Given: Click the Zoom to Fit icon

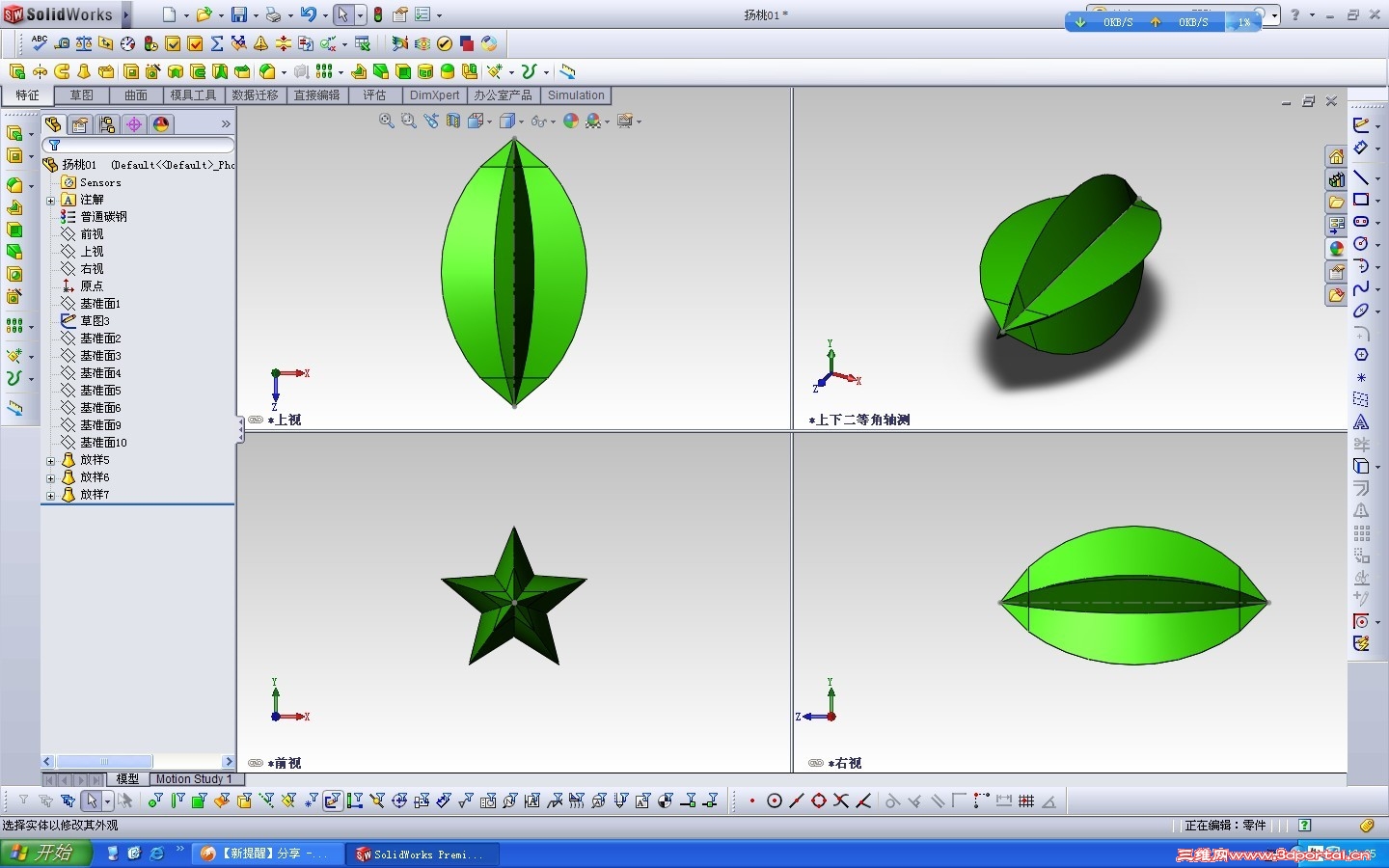Looking at the screenshot, I should (387, 121).
